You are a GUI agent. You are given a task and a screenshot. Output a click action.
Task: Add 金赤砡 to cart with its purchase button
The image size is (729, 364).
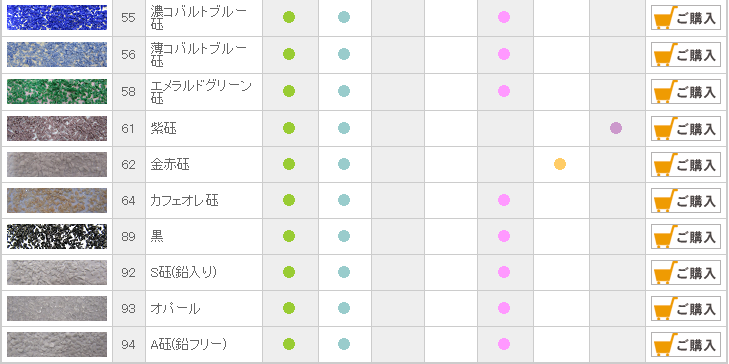(x=686, y=165)
